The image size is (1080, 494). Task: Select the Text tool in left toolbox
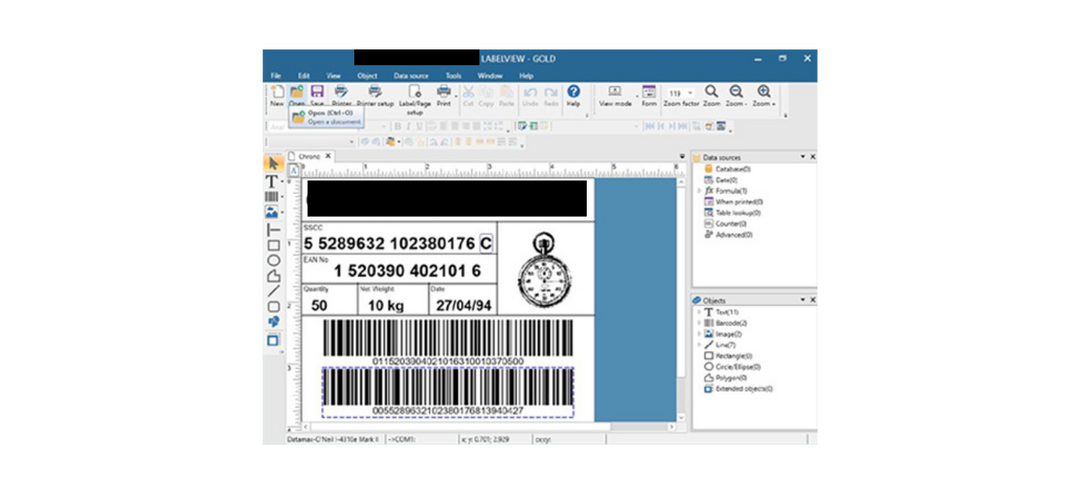(x=271, y=182)
